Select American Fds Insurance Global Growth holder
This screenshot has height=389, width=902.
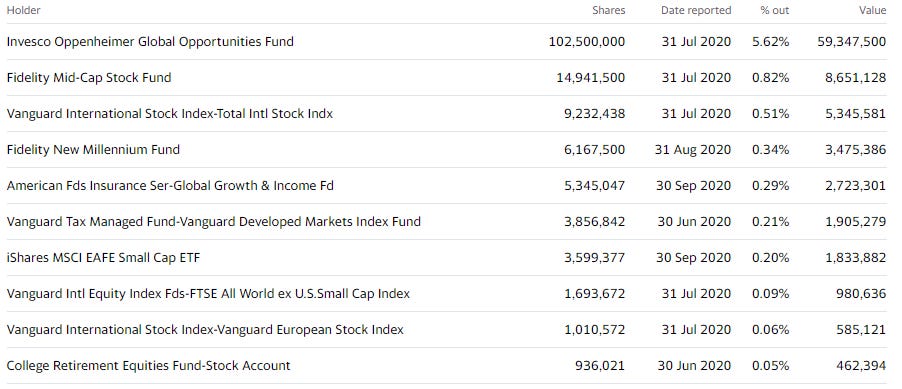pos(170,186)
